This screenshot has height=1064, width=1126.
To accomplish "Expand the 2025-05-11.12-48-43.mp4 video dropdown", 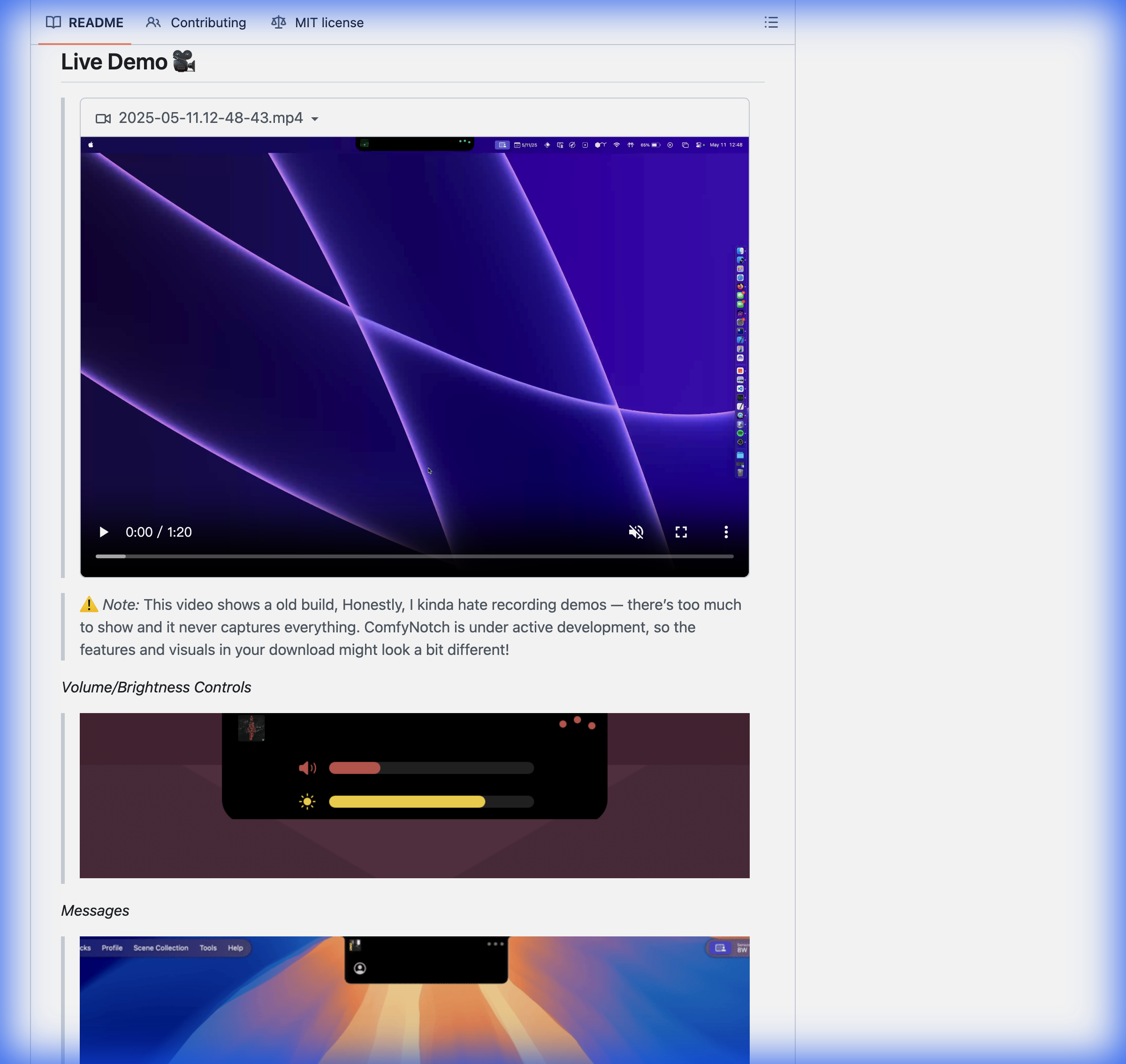I will point(207,118).
